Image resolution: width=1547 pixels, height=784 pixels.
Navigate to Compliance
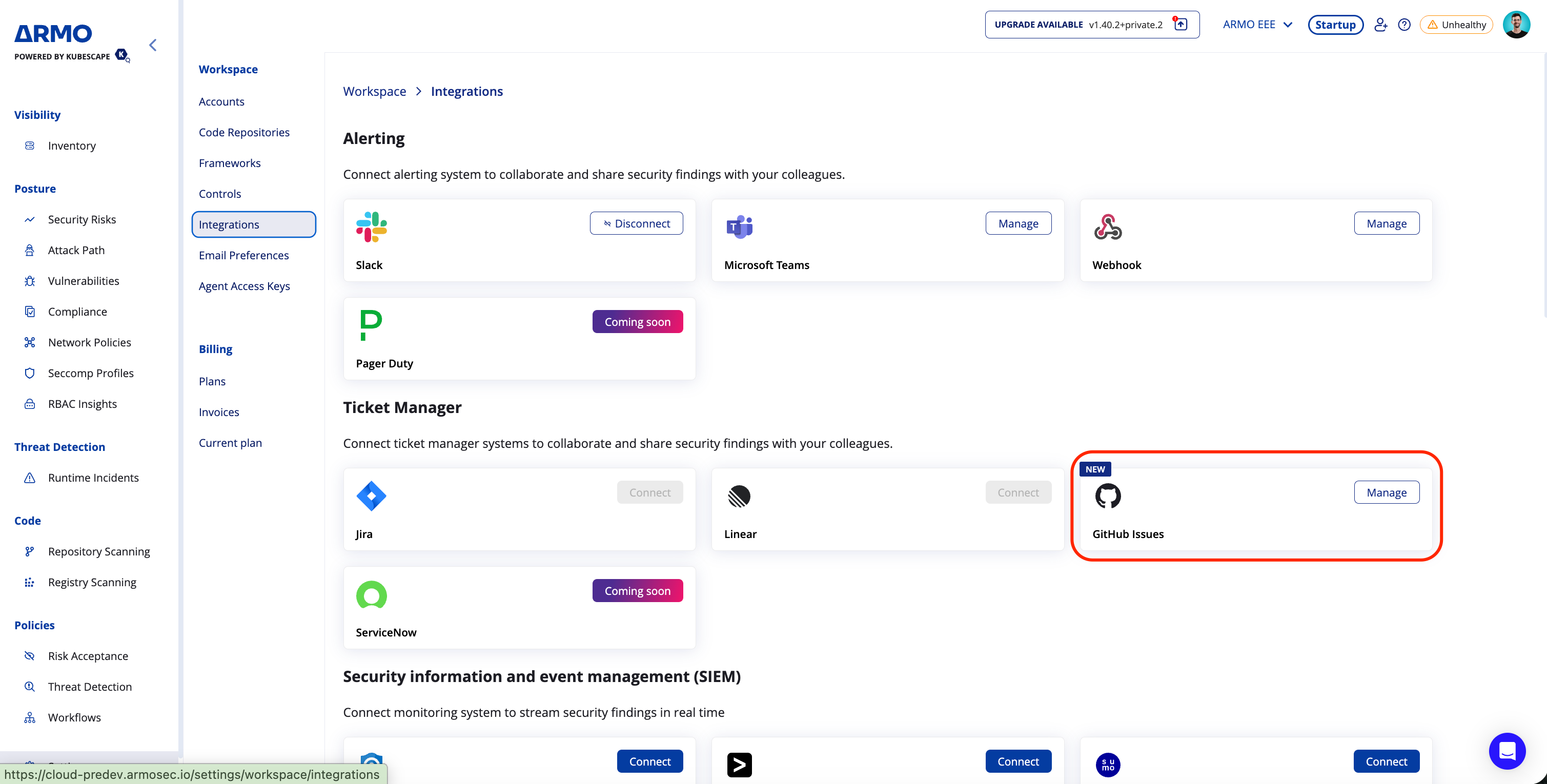(77, 312)
